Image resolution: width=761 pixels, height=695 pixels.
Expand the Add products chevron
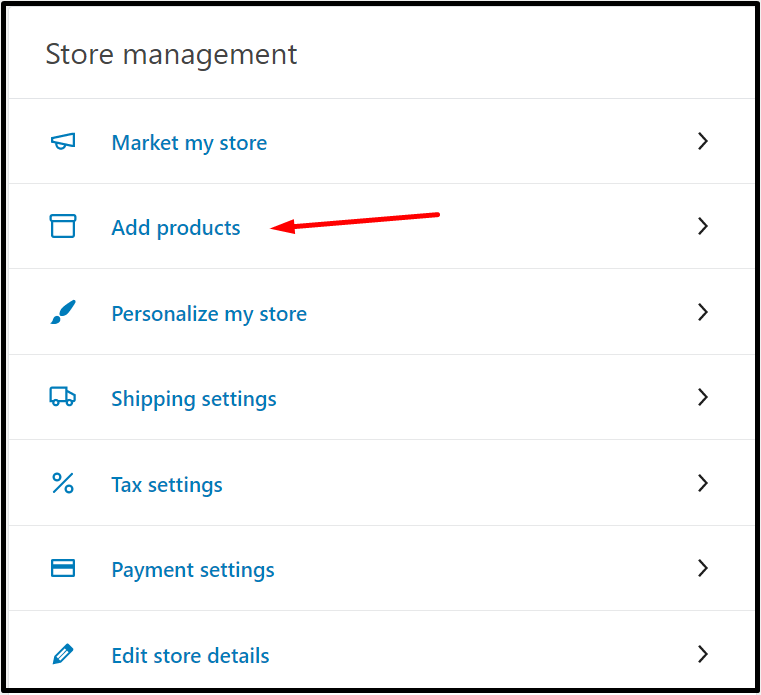[703, 226]
